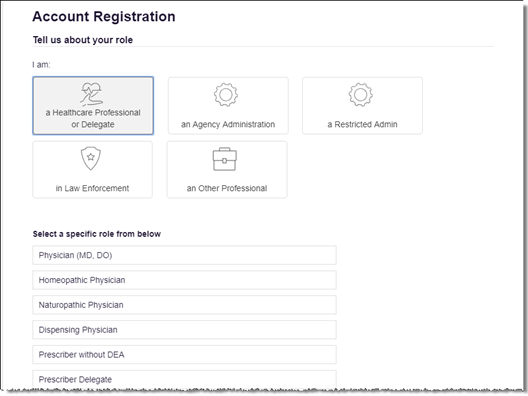Select Homeopathic Physician role
Image resolution: width=528 pixels, height=396 pixels.
pyautogui.click(x=185, y=280)
